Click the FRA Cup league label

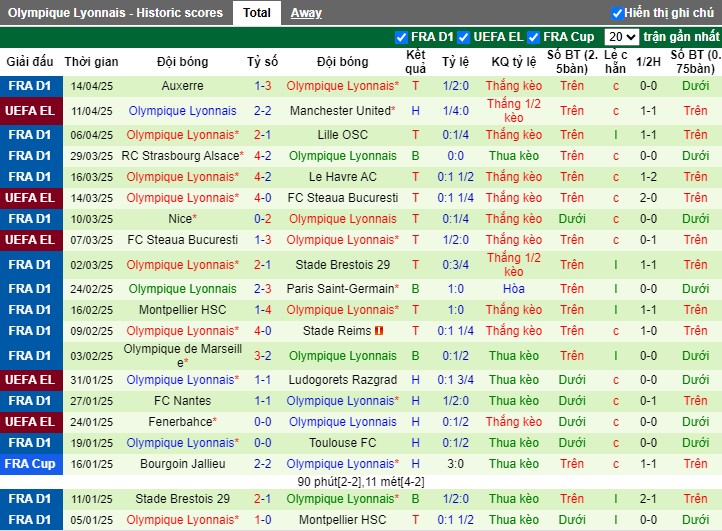30,464
